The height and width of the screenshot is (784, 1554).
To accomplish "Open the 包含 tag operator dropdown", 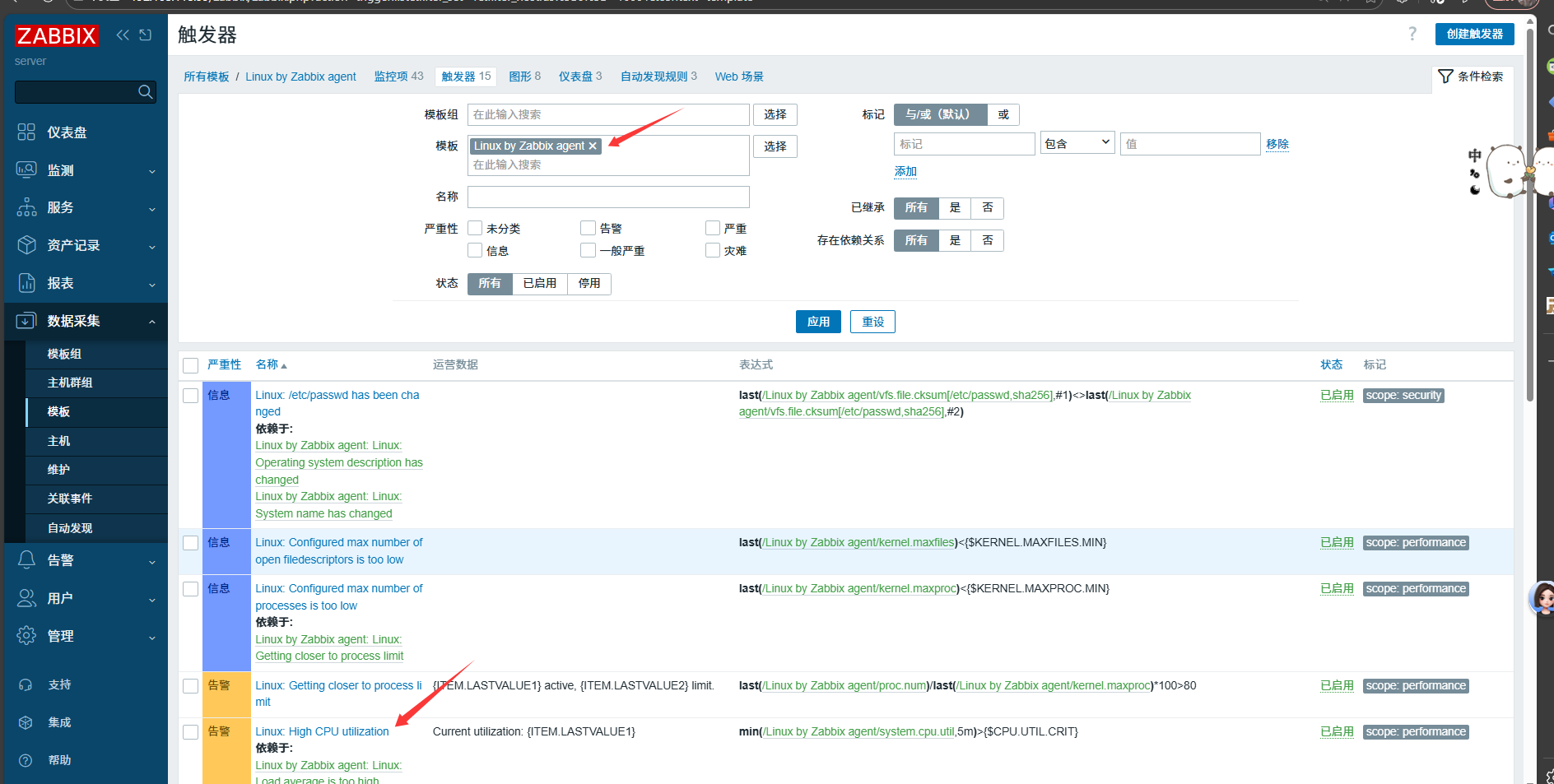I will (x=1077, y=143).
